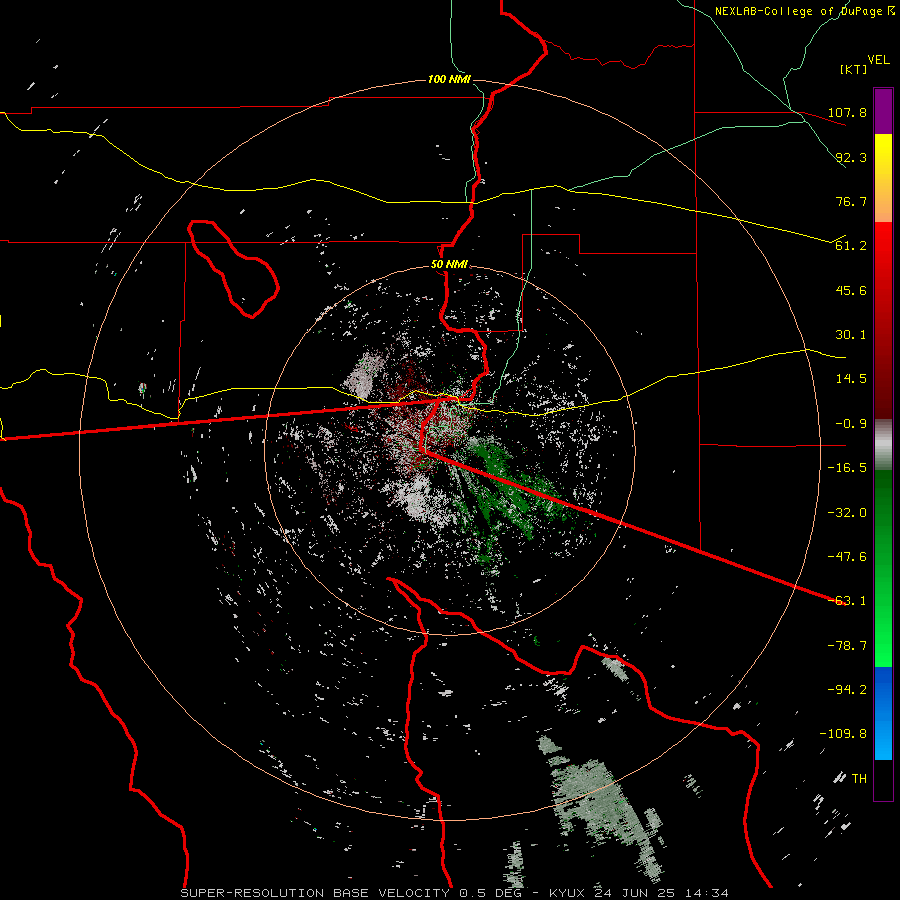Click the -109.8 velocity scale value
Image resolution: width=900 pixels, height=900 pixels.
[844, 734]
